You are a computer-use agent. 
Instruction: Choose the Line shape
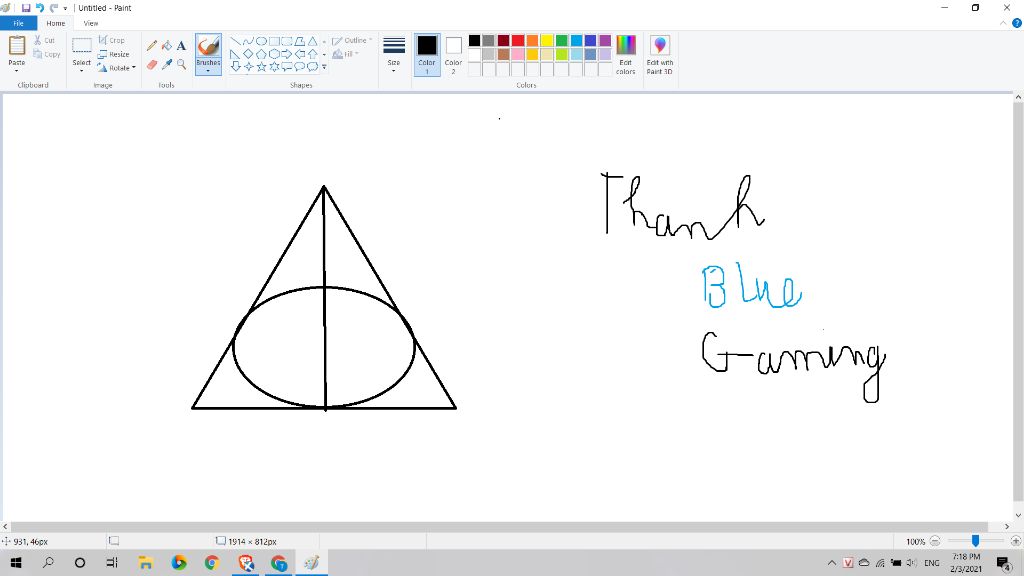tap(235, 41)
